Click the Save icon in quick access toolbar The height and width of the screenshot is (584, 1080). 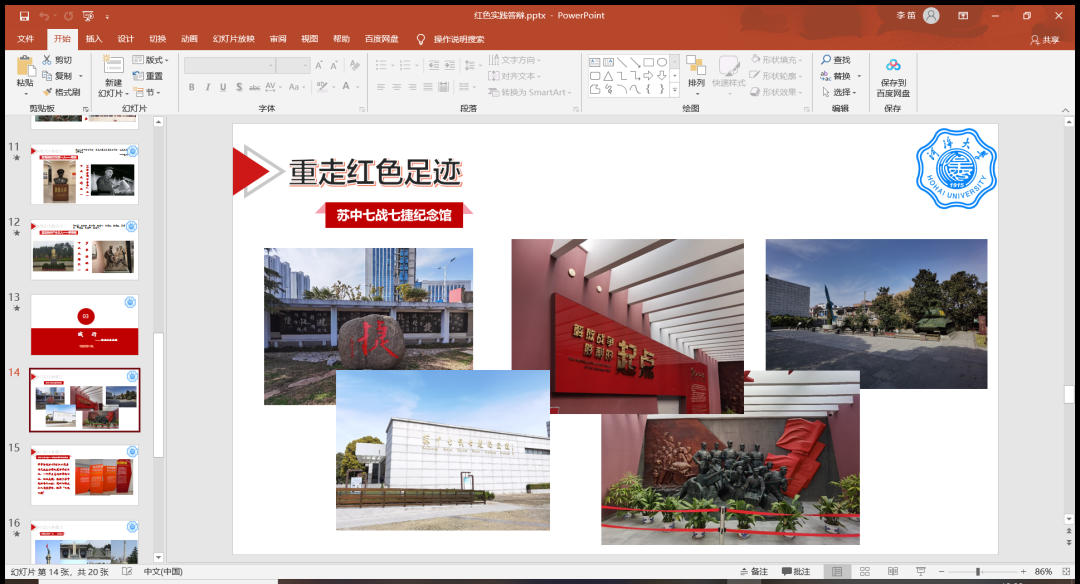pos(24,15)
